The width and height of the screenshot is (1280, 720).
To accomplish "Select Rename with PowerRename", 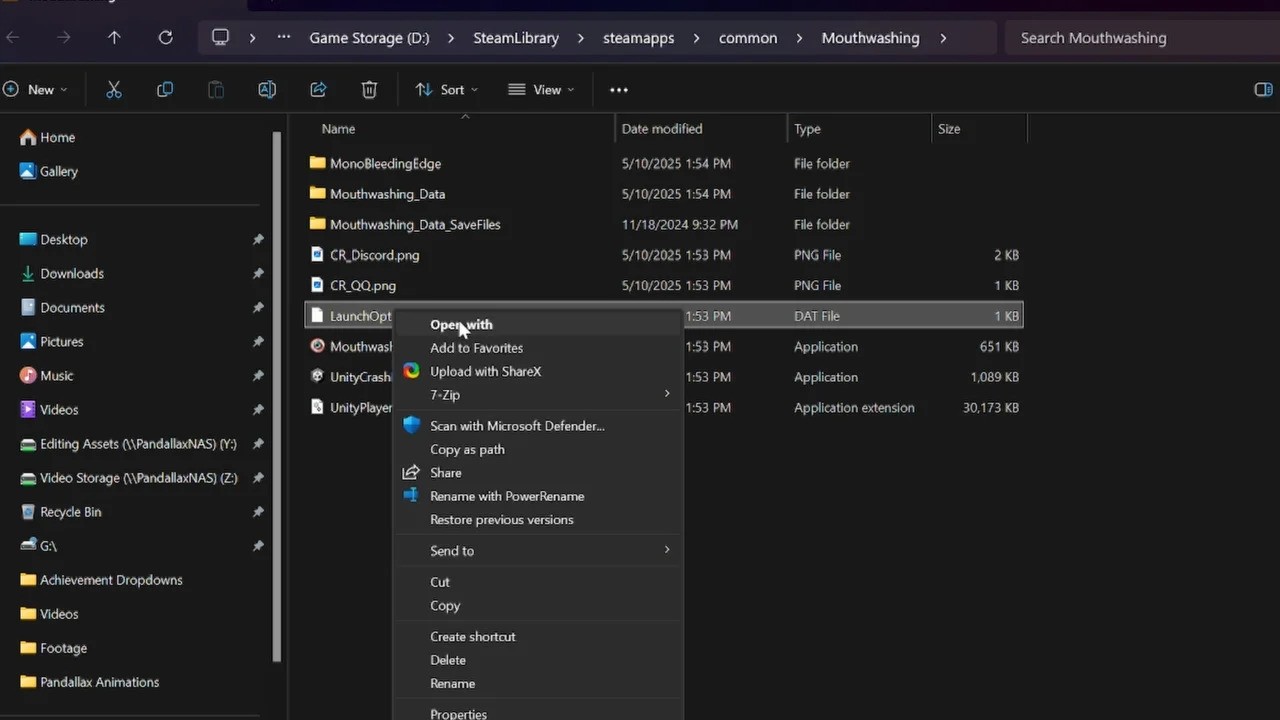I will [507, 496].
